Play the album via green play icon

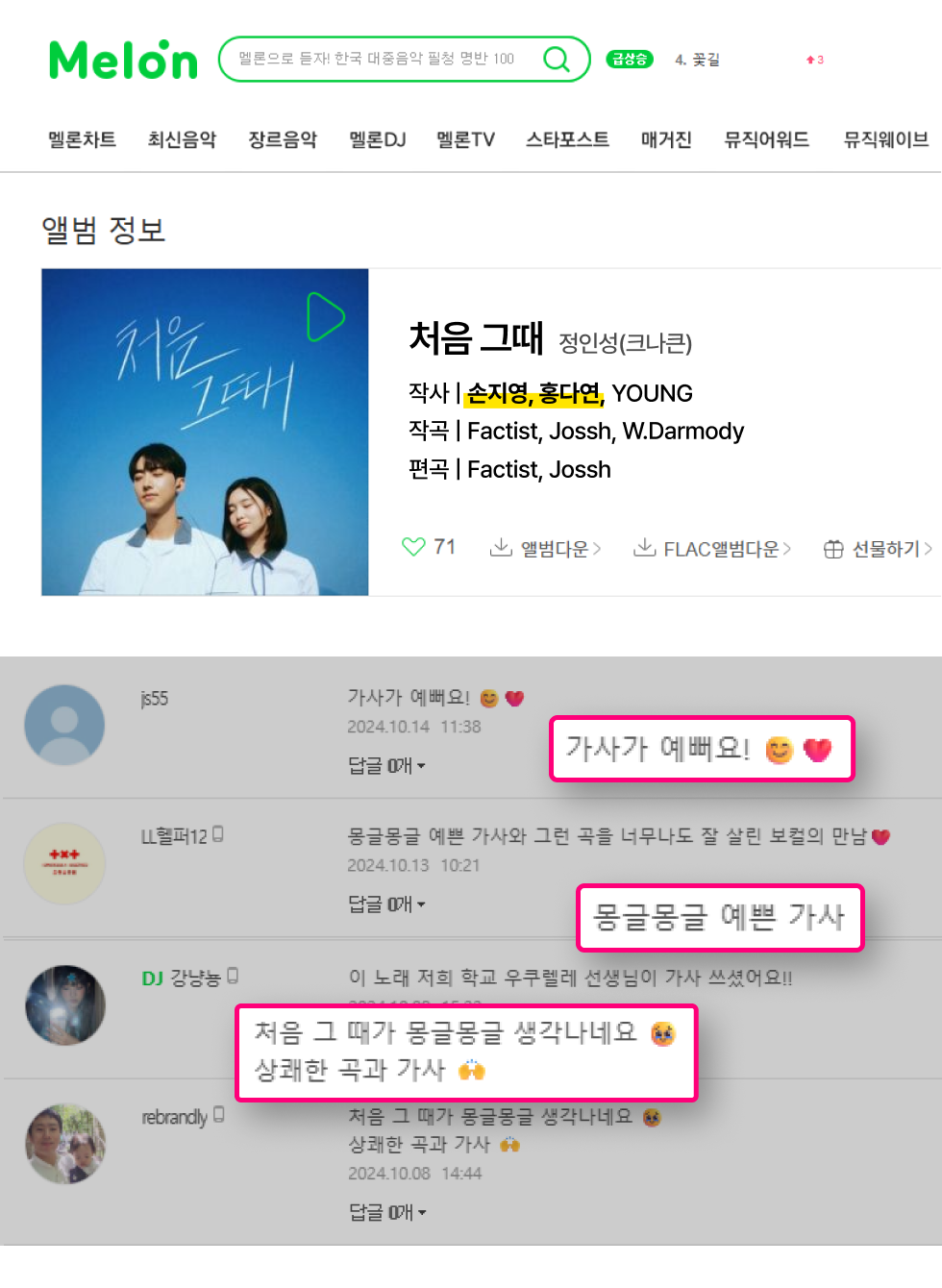click(x=325, y=316)
